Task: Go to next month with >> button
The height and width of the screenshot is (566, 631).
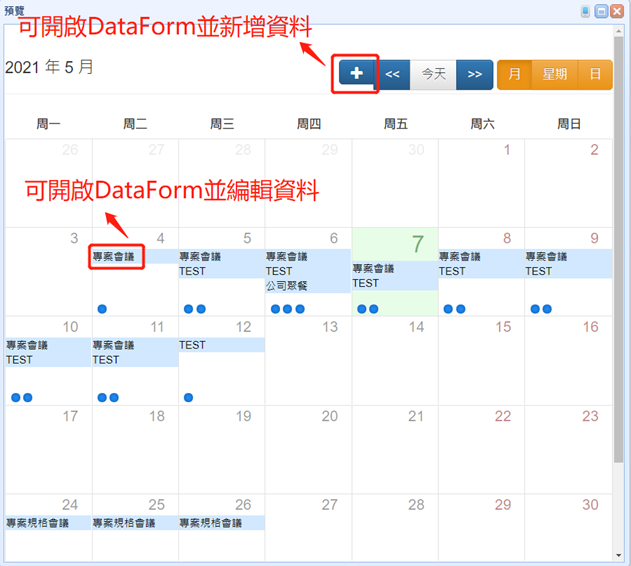Action: click(474, 74)
